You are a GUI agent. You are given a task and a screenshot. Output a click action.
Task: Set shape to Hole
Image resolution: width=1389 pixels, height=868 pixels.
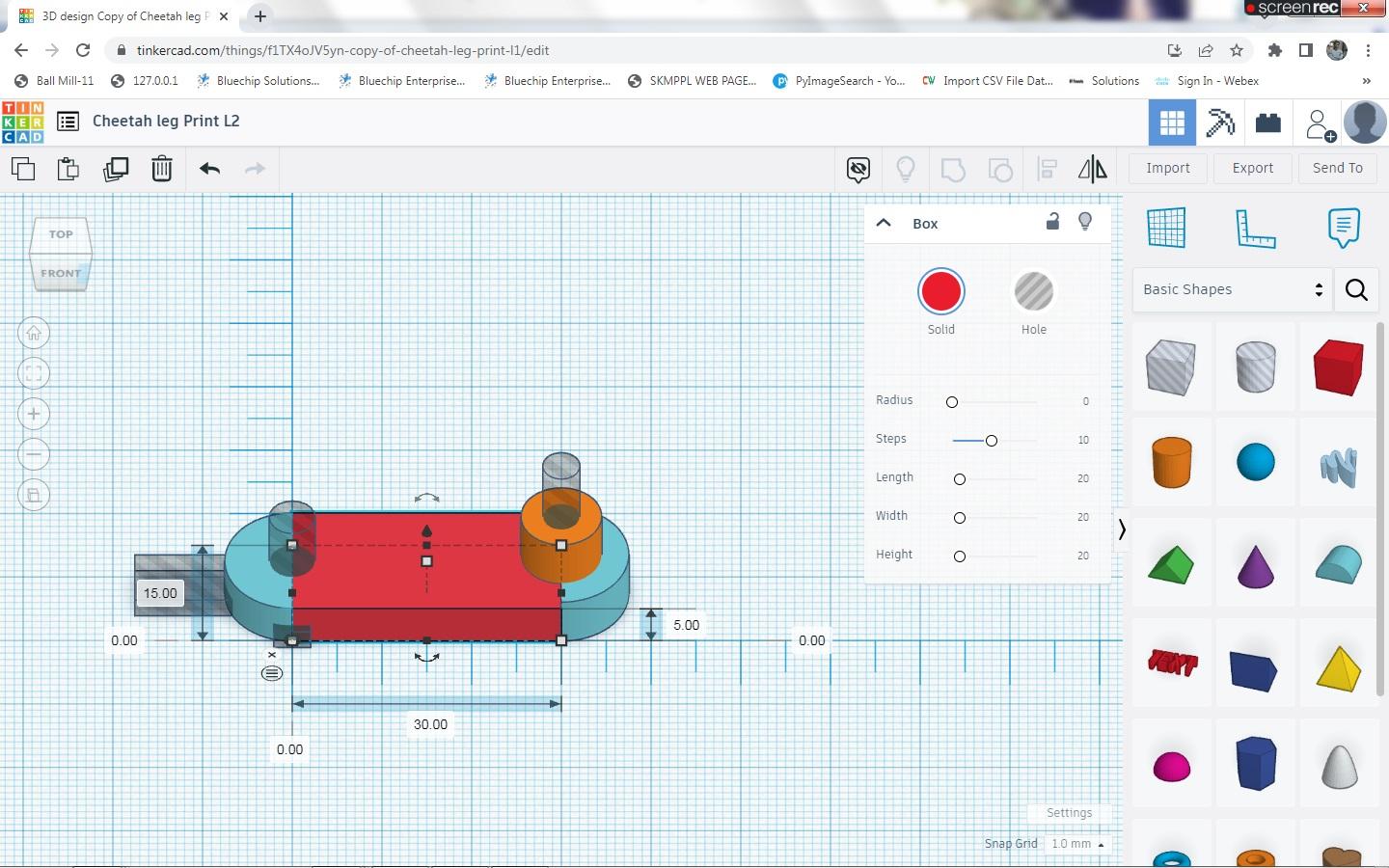1033,292
